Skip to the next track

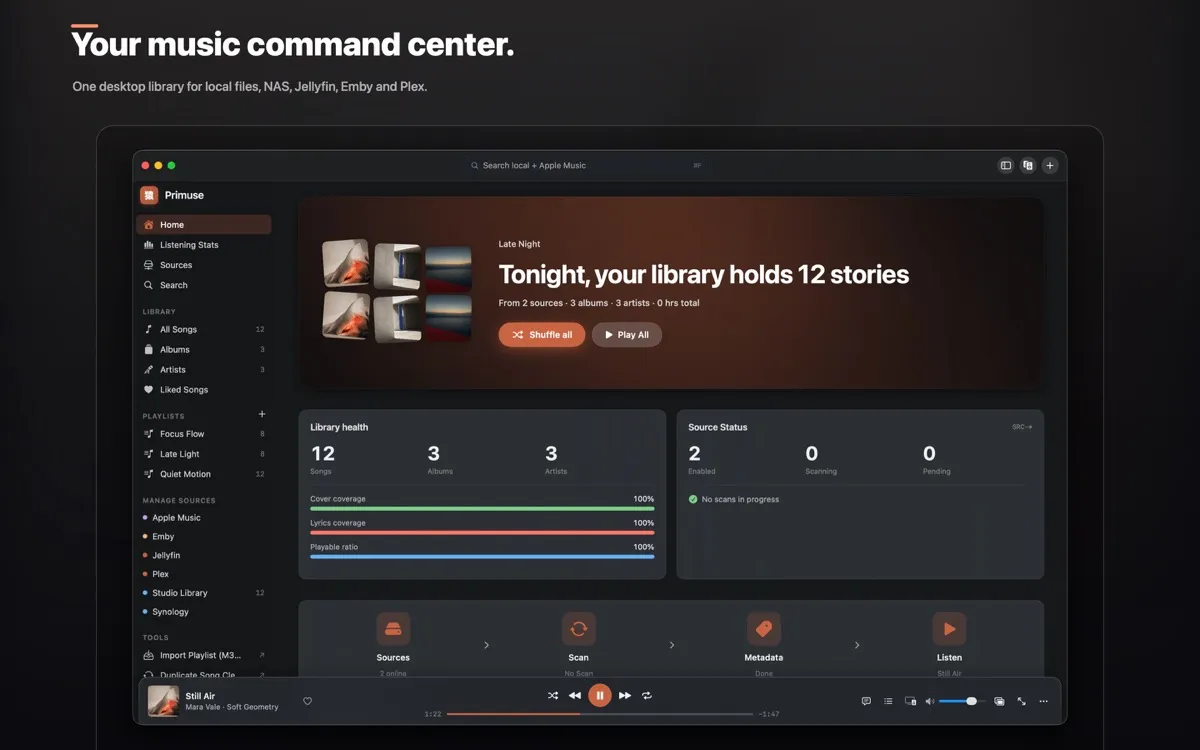(625, 695)
